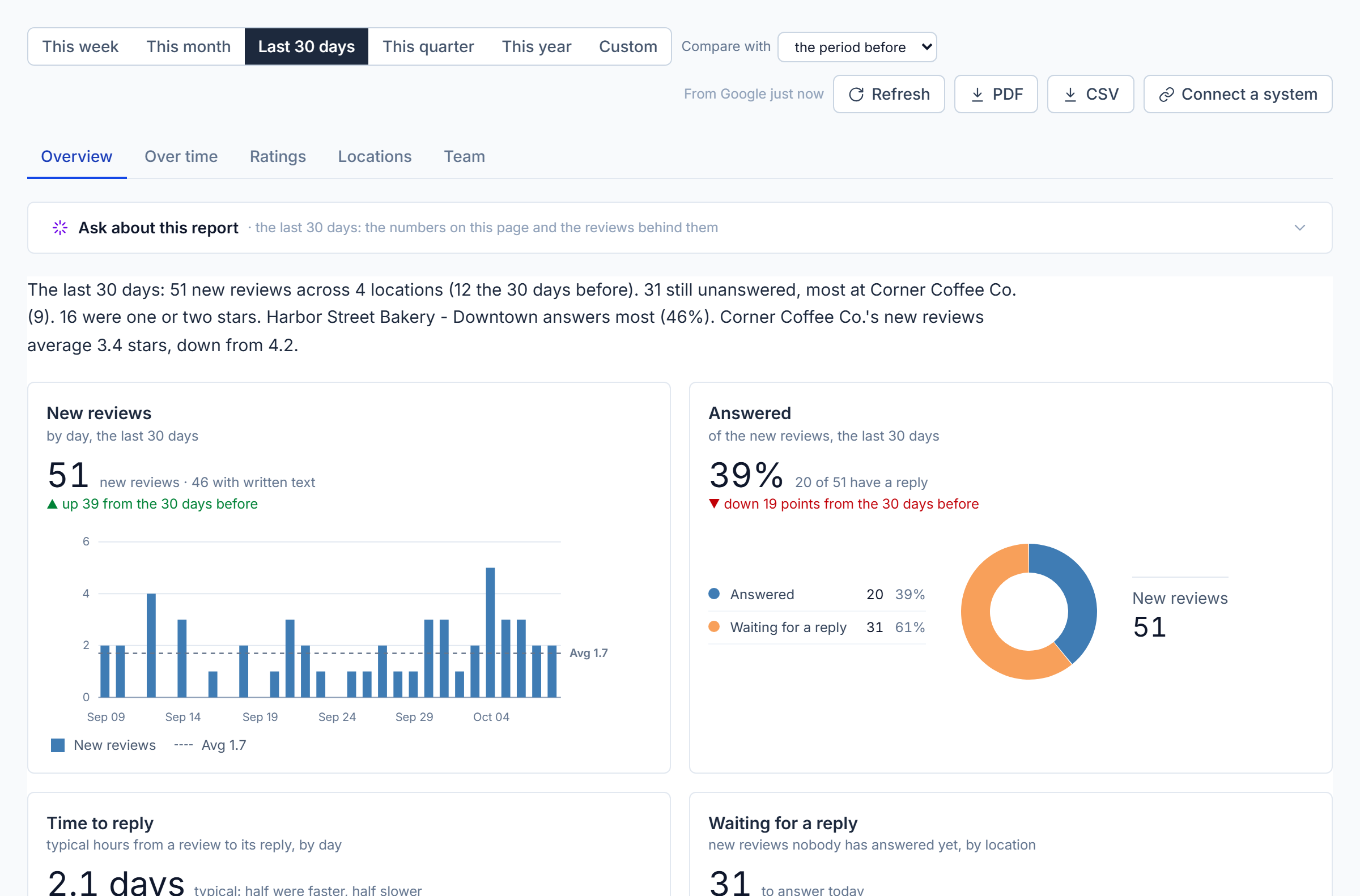
Task: Select the This month range
Action: [189, 46]
